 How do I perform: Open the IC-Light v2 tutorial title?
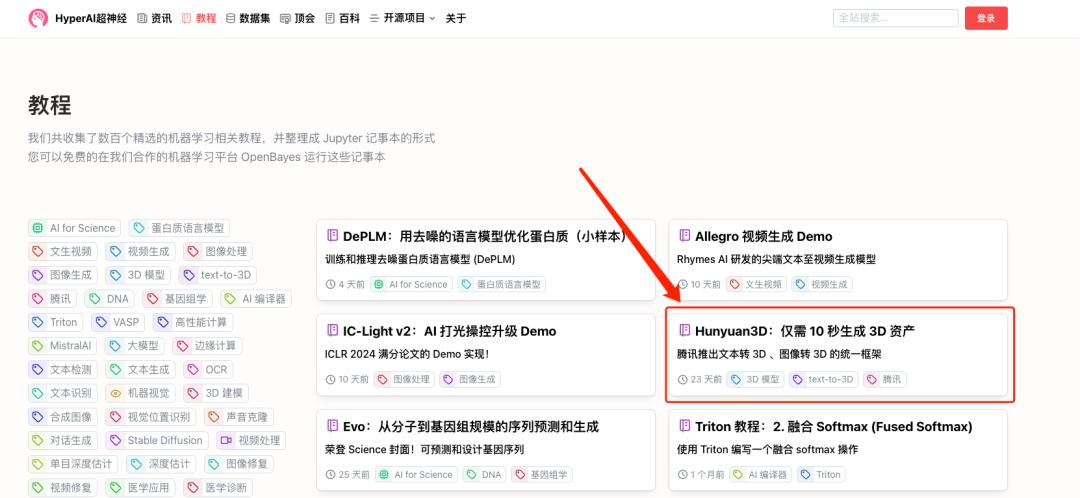coord(450,331)
